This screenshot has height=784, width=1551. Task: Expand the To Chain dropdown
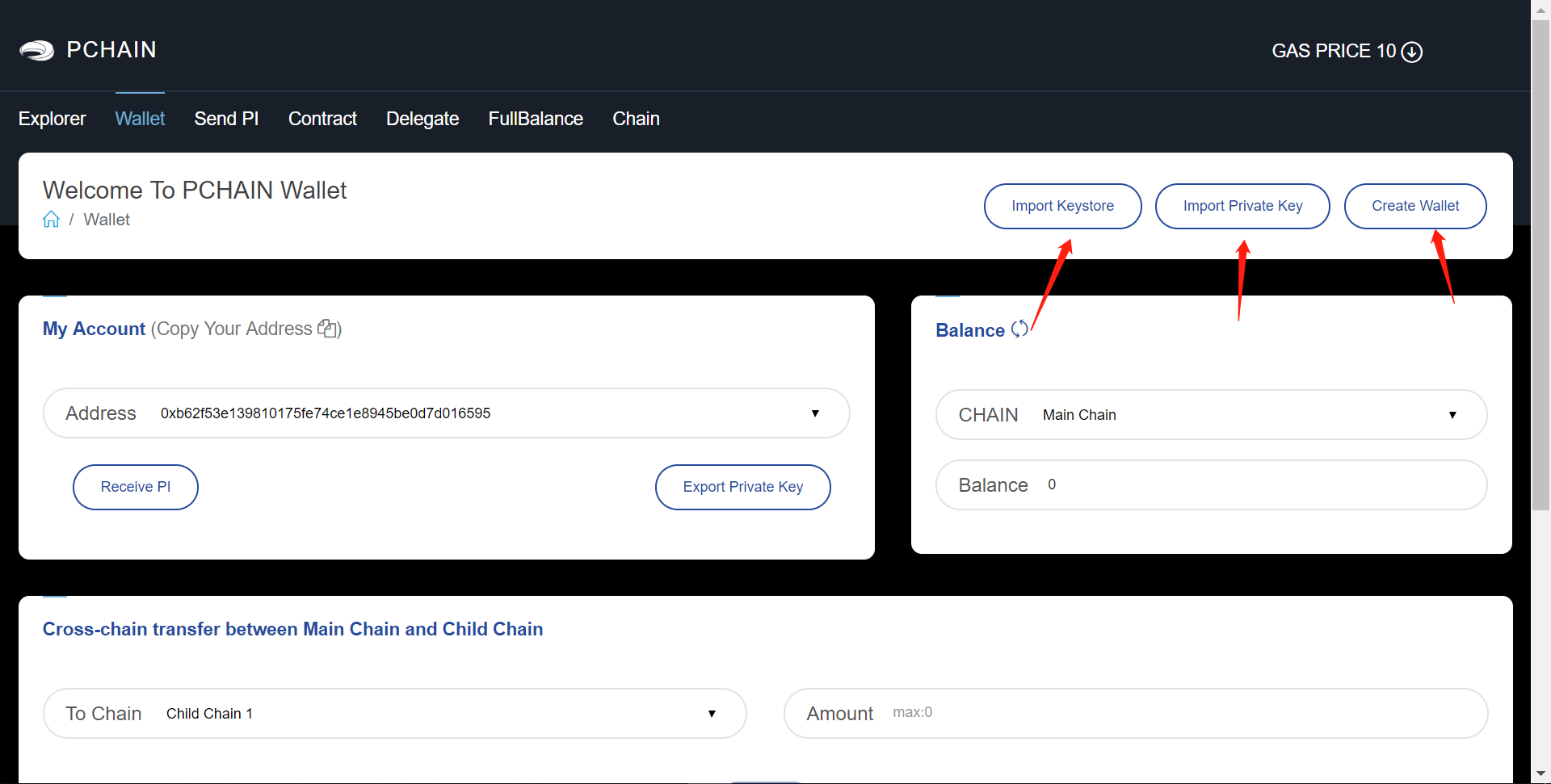[711, 714]
